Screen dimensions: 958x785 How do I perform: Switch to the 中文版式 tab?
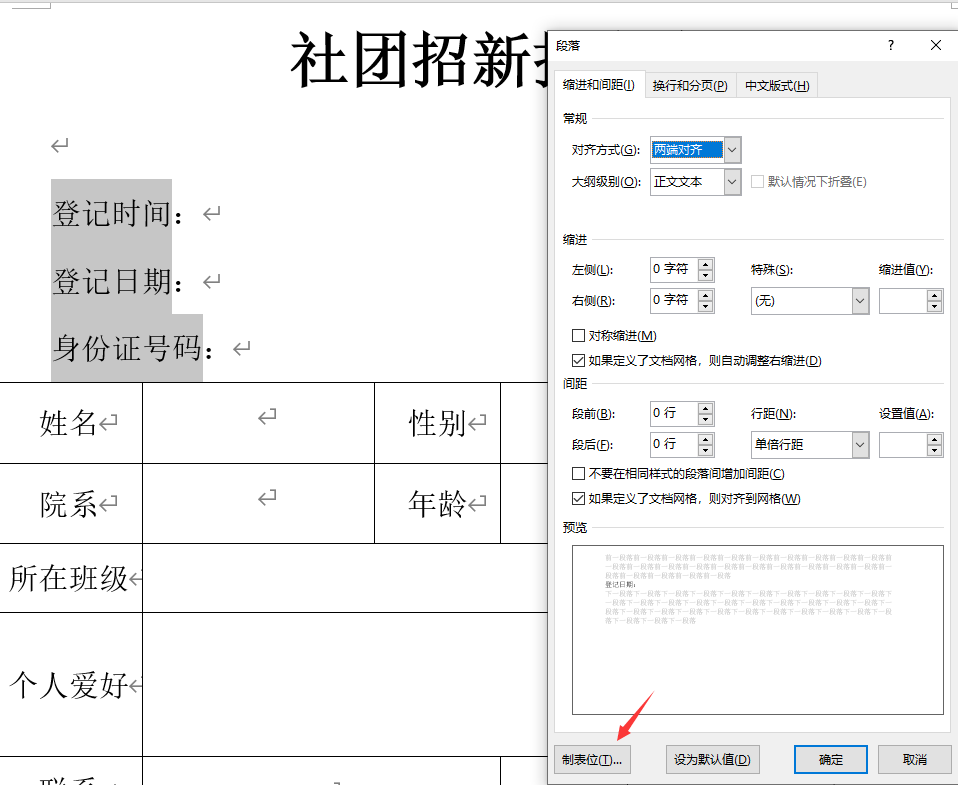coord(777,85)
